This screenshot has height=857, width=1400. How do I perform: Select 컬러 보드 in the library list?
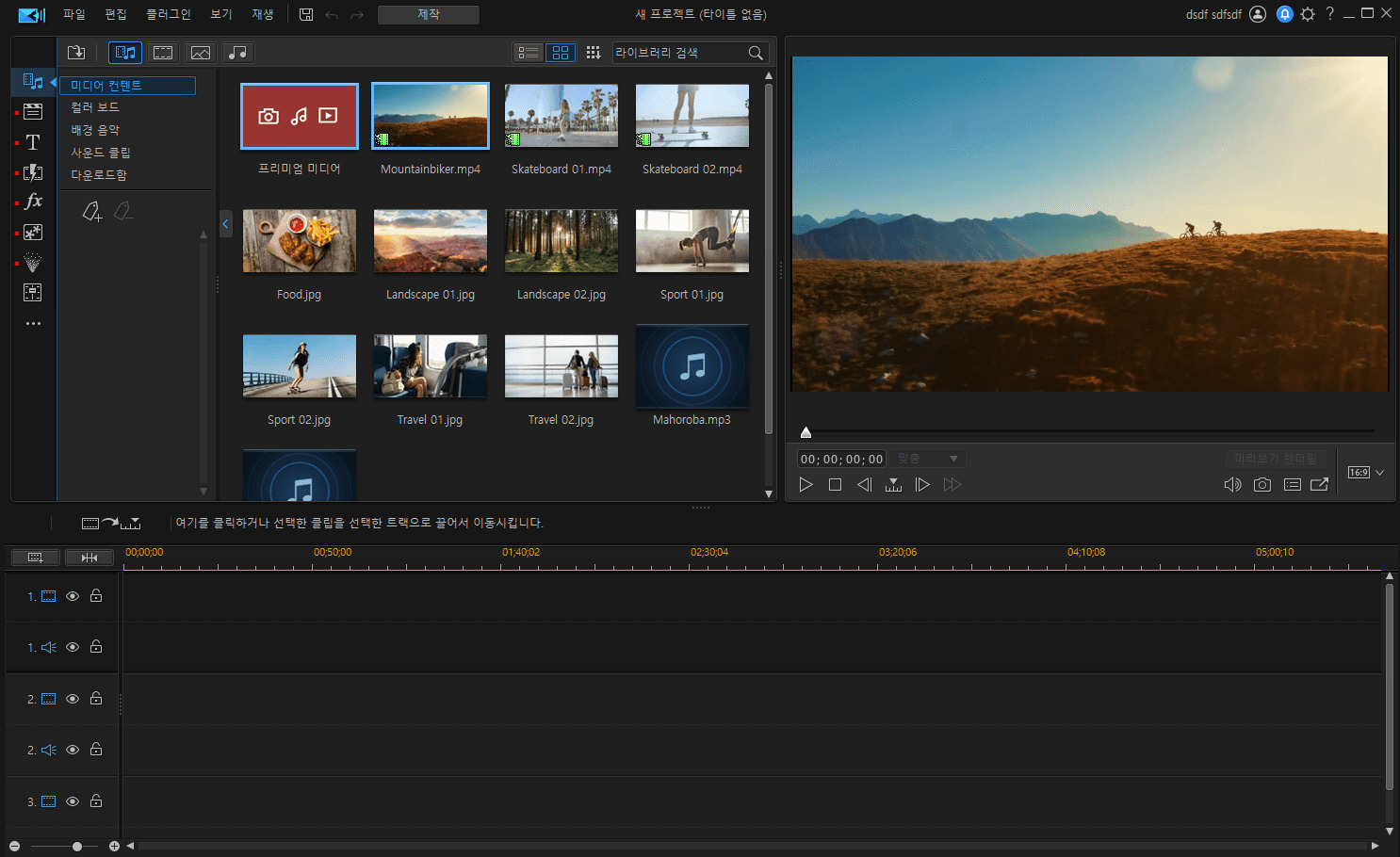pos(95,107)
